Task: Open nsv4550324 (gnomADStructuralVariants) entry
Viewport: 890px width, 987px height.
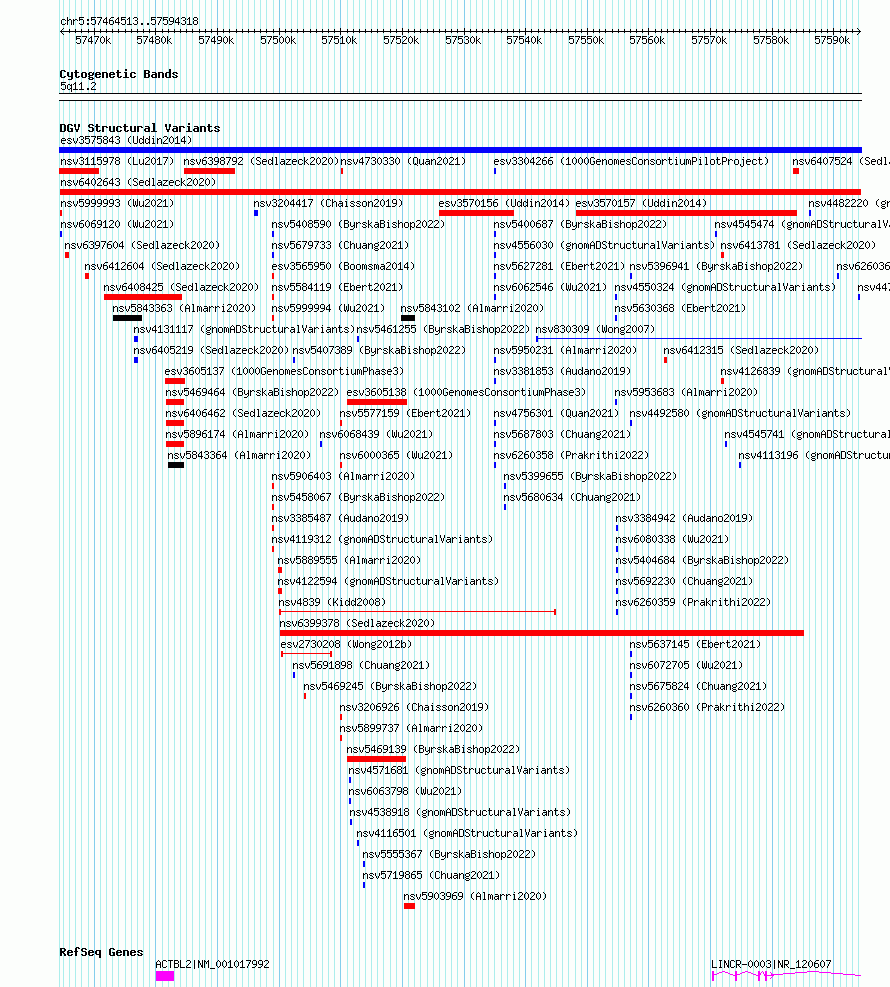Action: (725, 287)
